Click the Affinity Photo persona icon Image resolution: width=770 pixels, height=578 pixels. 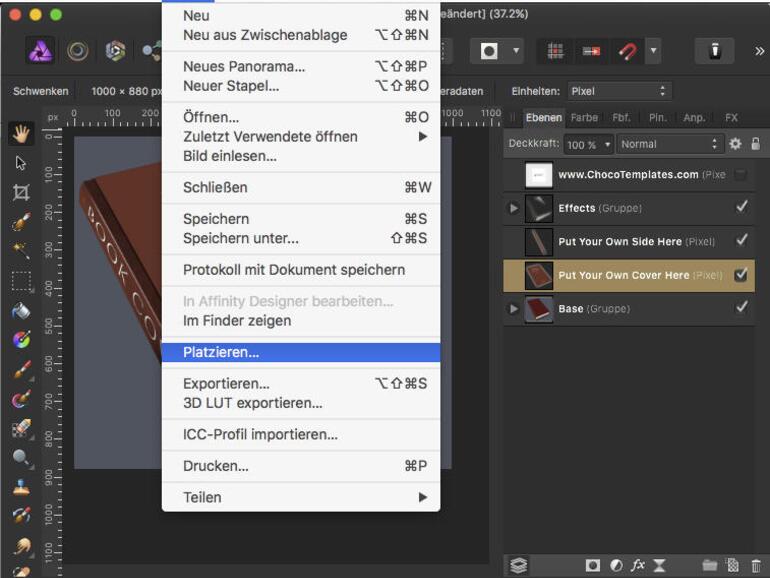pos(40,51)
